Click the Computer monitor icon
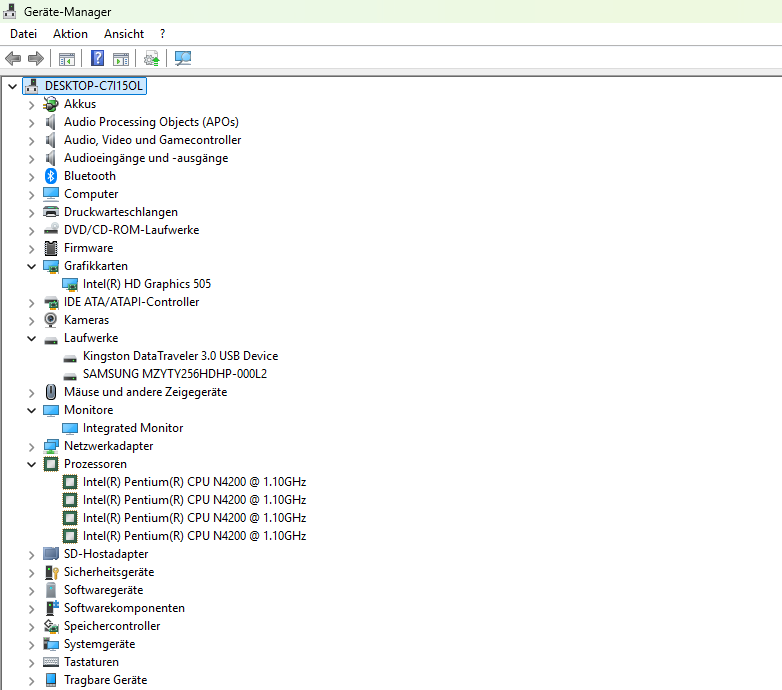 (51, 194)
